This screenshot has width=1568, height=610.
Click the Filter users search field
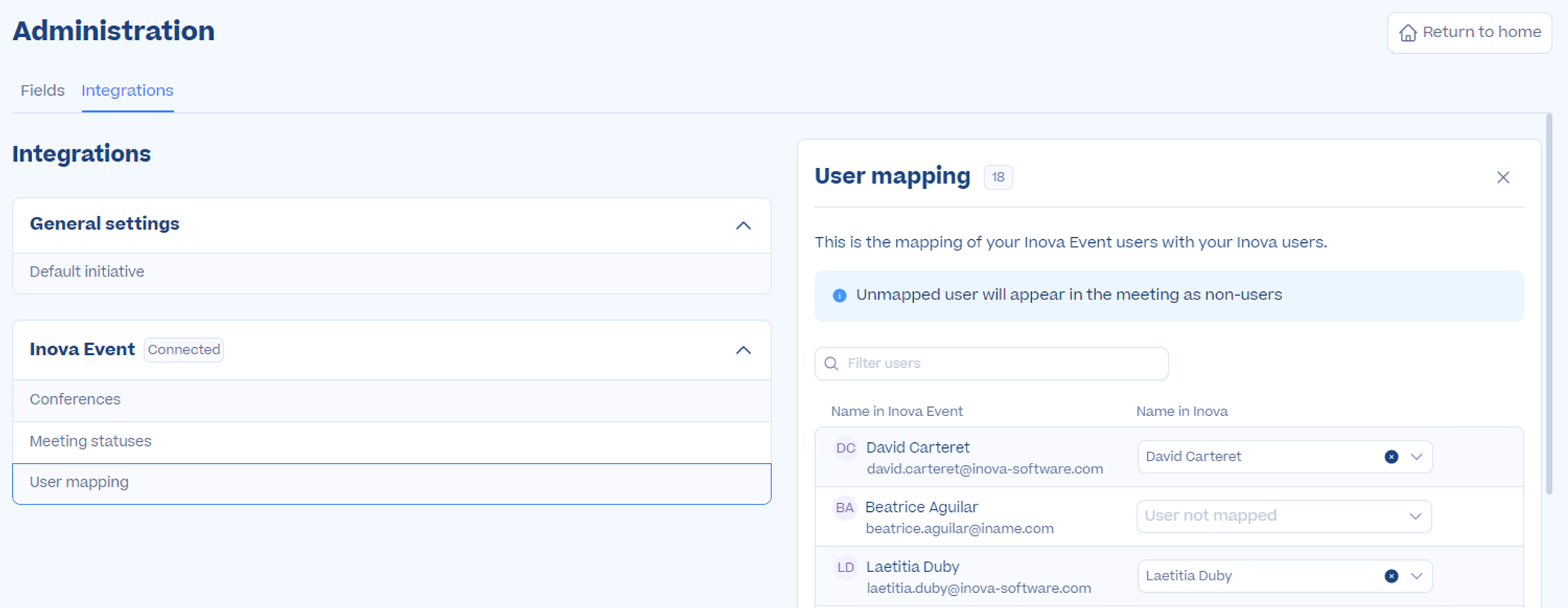pyautogui.click(x=991, y=363)
